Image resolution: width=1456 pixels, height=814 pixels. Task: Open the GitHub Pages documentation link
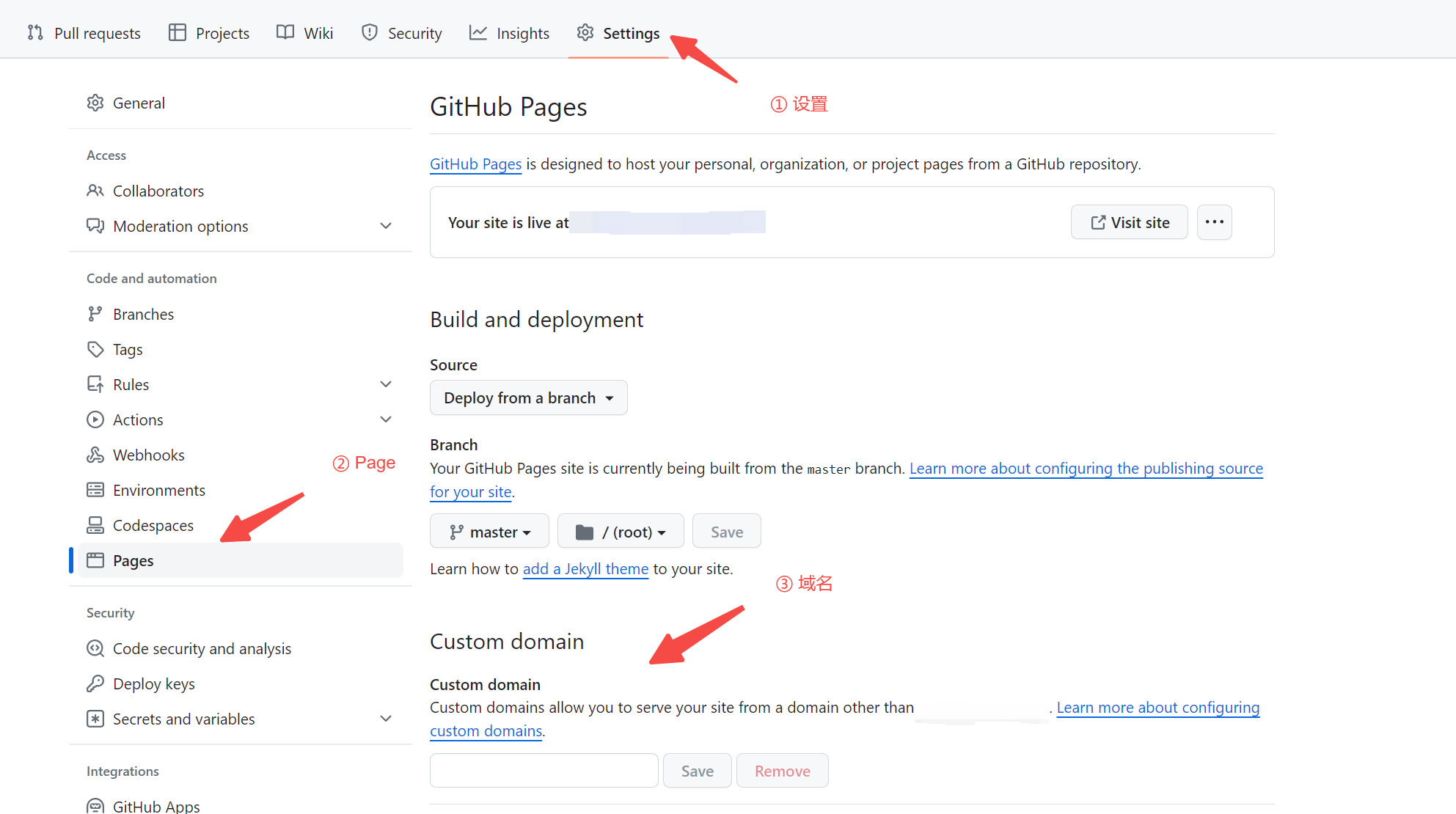[x=476, y=164]
